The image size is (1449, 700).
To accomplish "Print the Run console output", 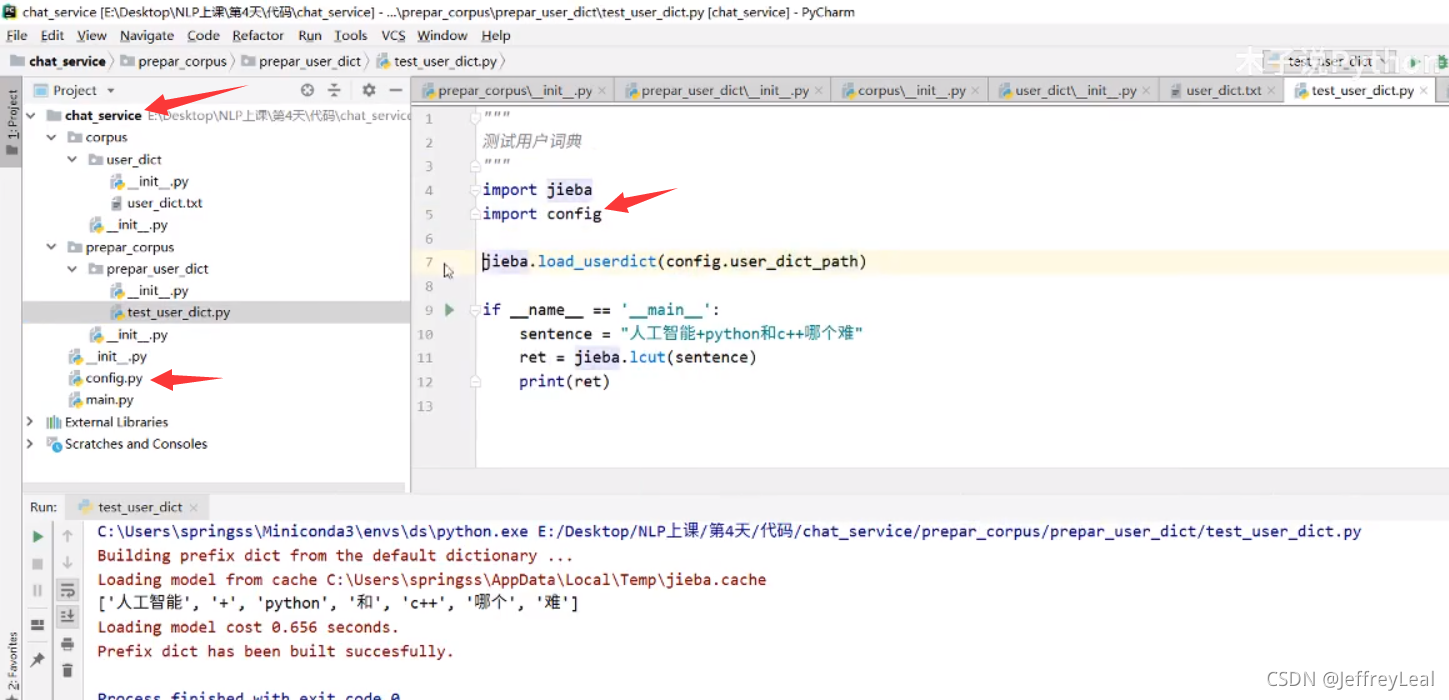I will 67,643.
